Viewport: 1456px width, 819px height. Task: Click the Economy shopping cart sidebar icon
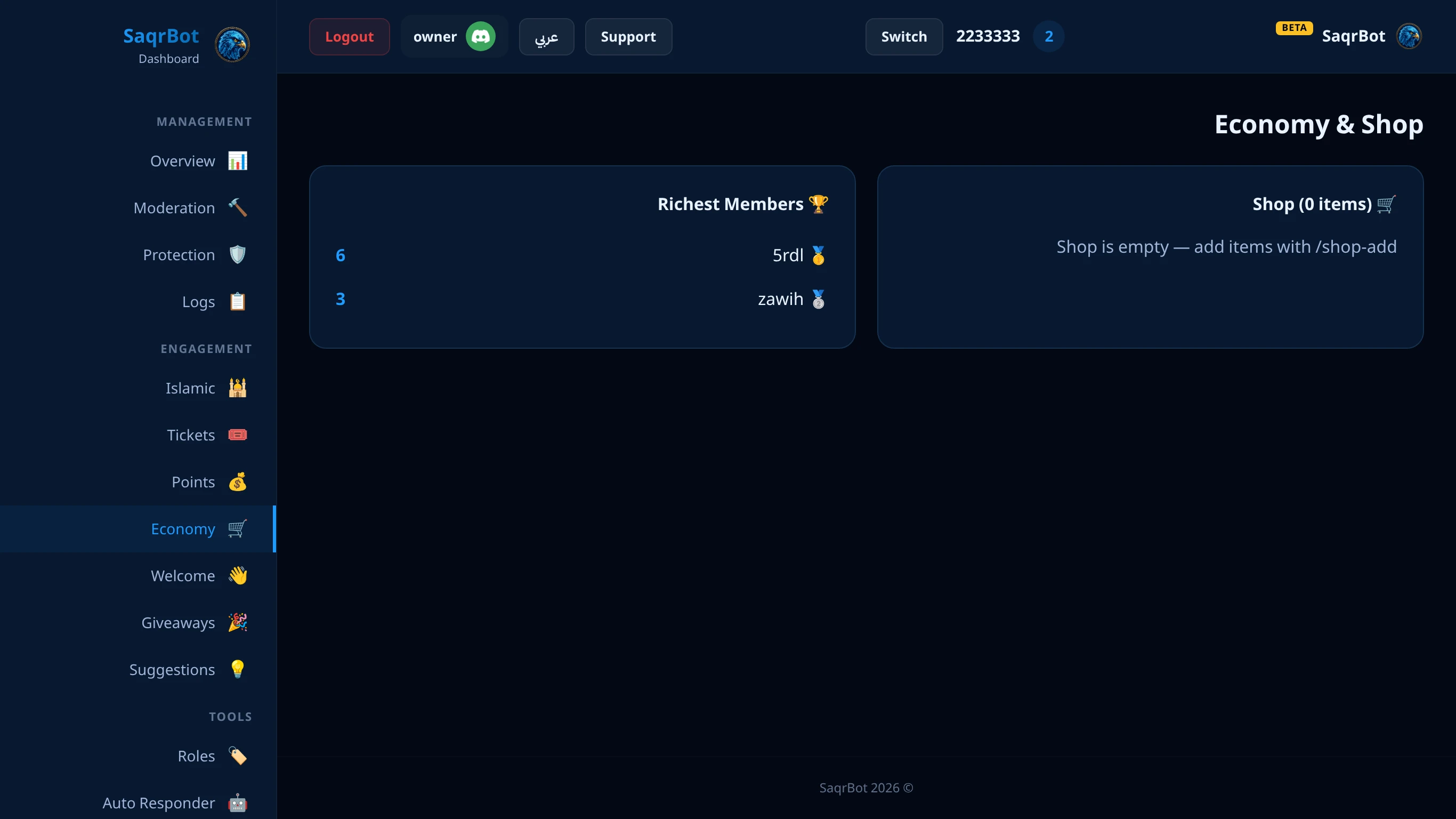click(237, 529)
